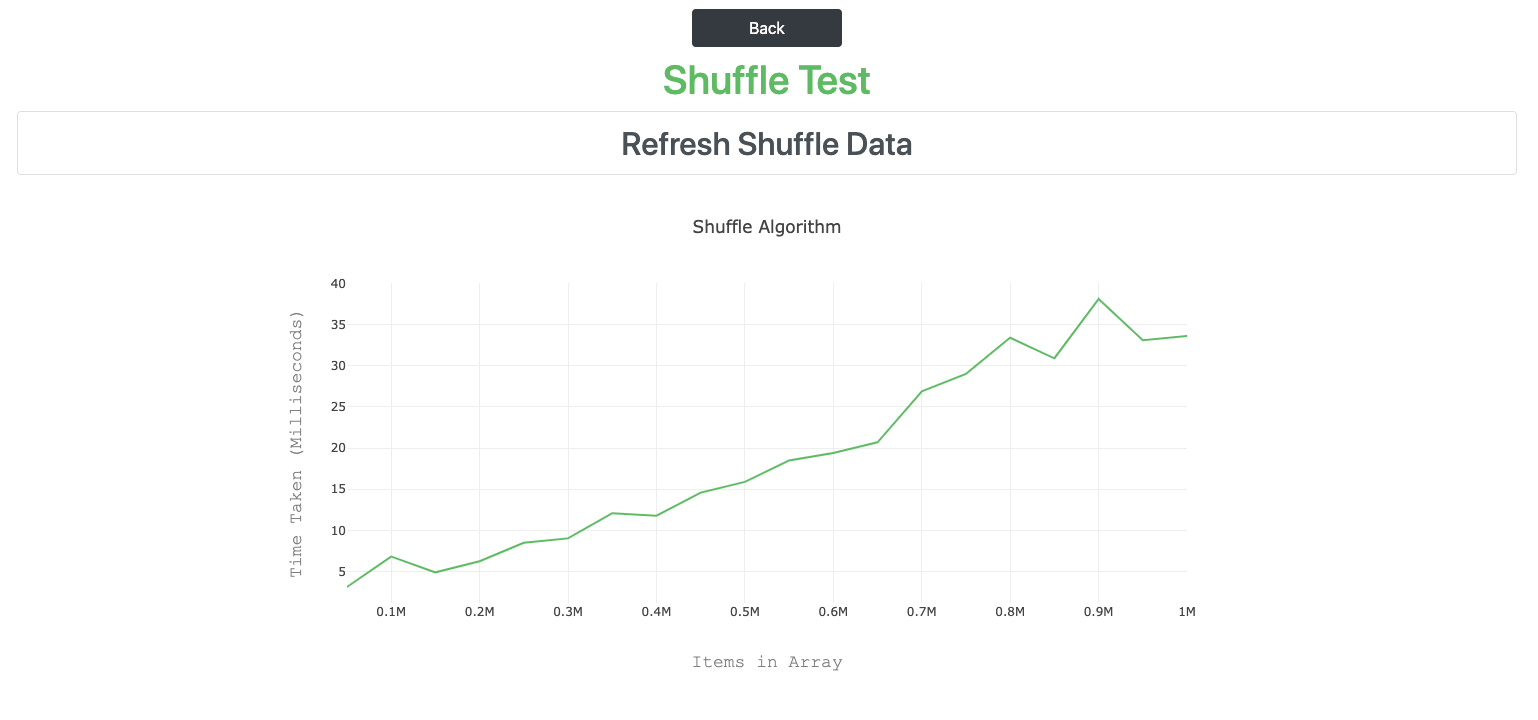The height and width of the screenshot is (720, 1538).
Task: Click the line's small peak at 0.1M
Action: click(391, 556)
